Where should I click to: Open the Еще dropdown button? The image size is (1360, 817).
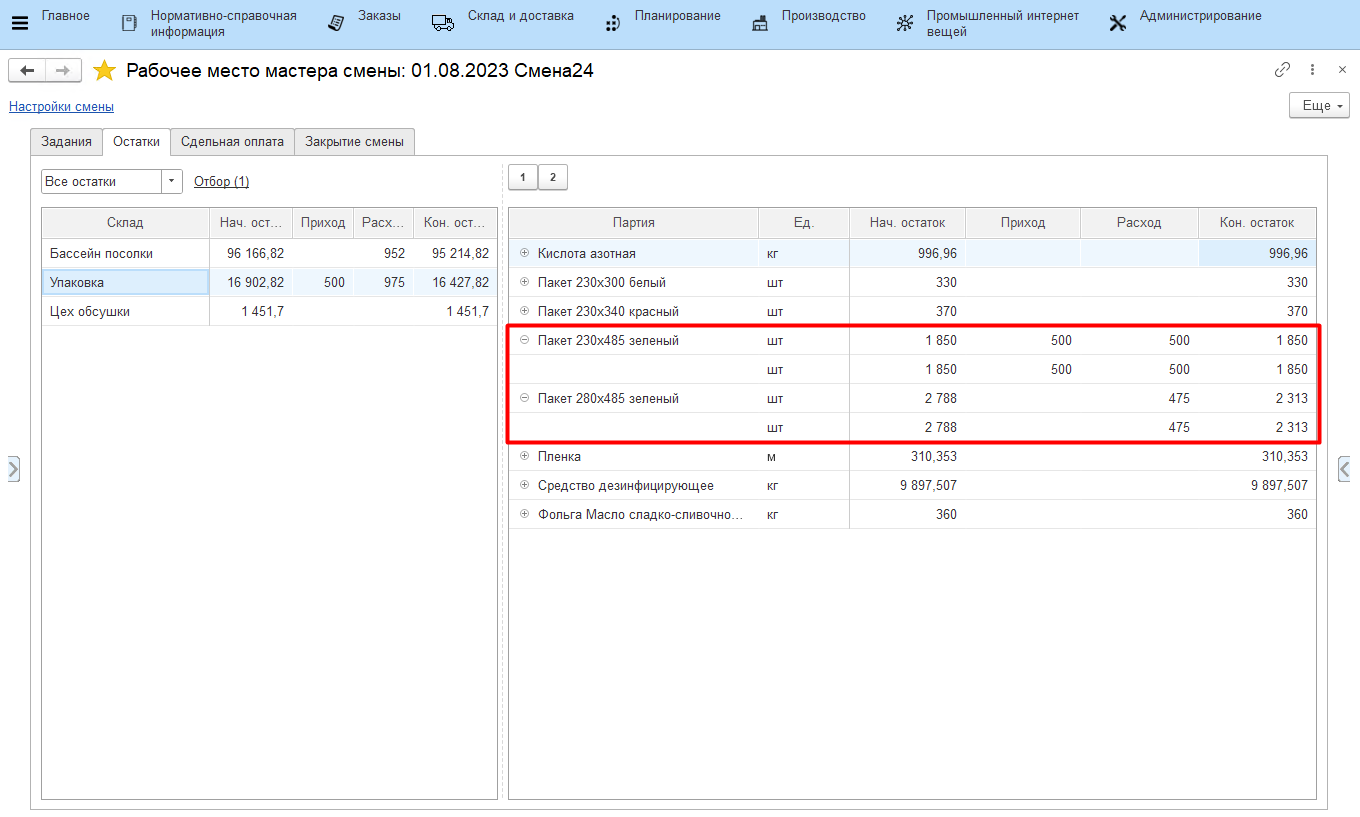(1319, 106)
